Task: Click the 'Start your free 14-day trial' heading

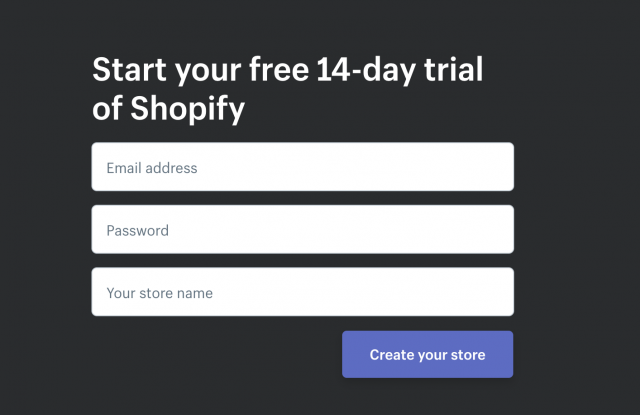Action: (x=288, y=70)
